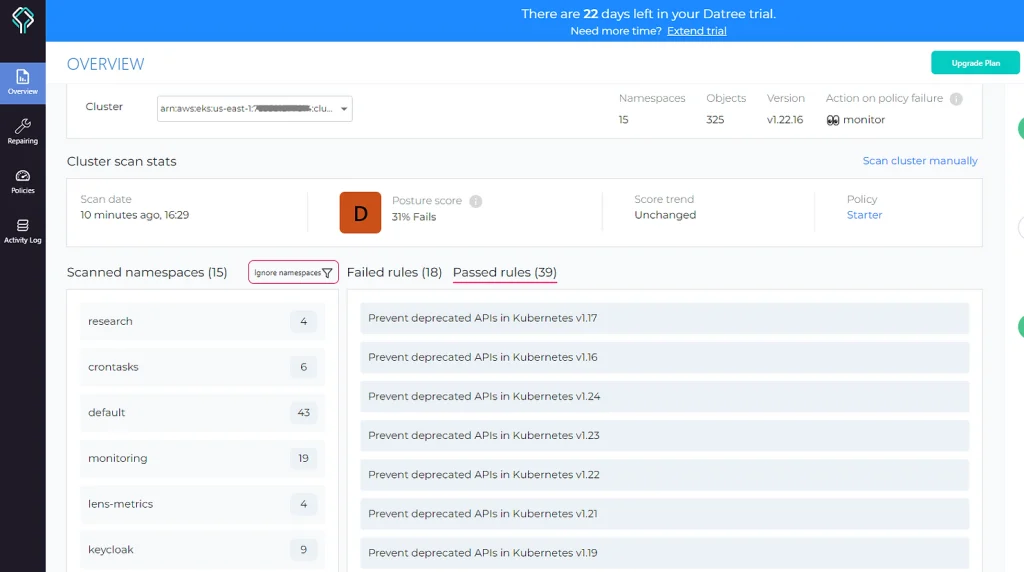Click the version value v1.22.16
This screenshot has width=1024, height=572.
[784, 120]
